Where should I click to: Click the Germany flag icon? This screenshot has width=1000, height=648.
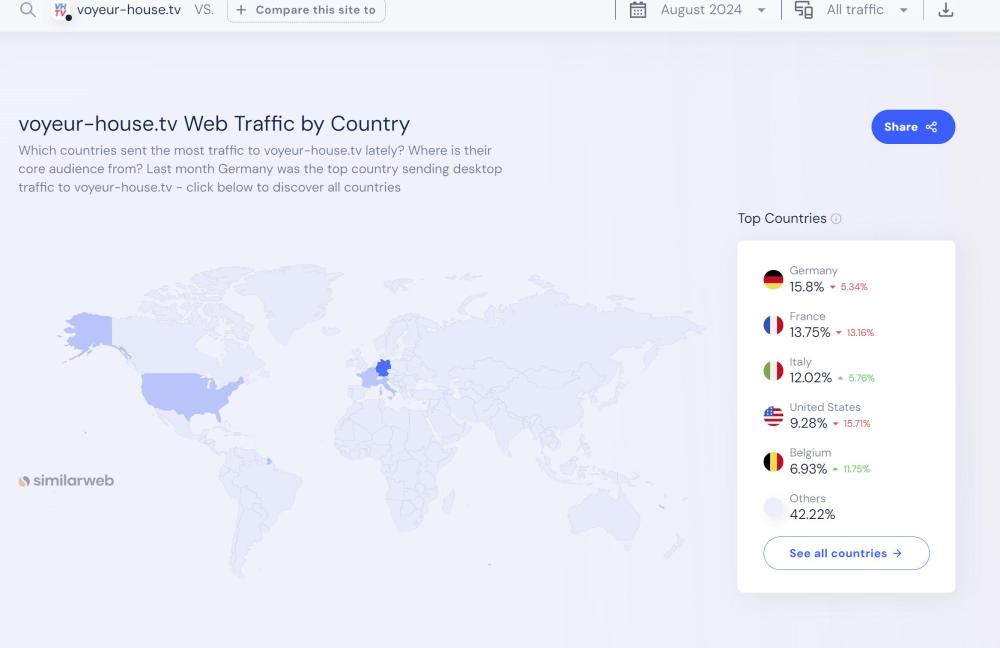[773, 279]
